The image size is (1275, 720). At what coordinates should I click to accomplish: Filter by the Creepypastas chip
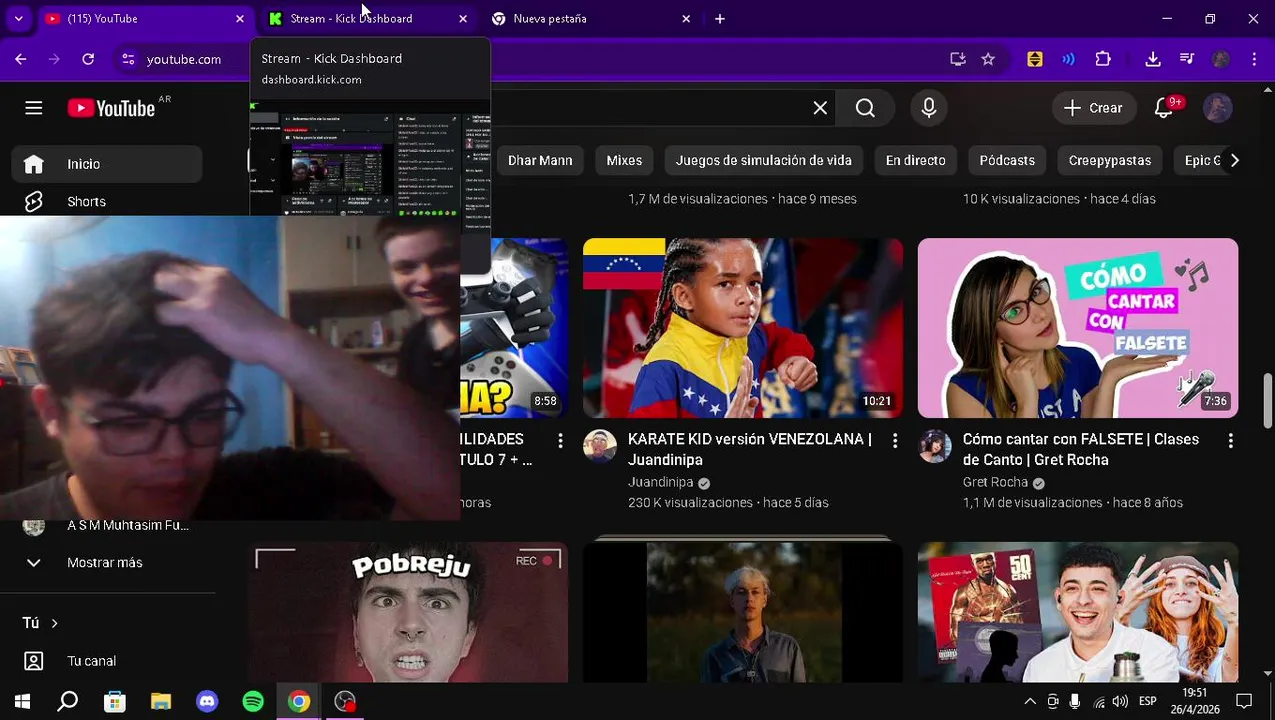pyautogui.click(x=1110, y=160)
